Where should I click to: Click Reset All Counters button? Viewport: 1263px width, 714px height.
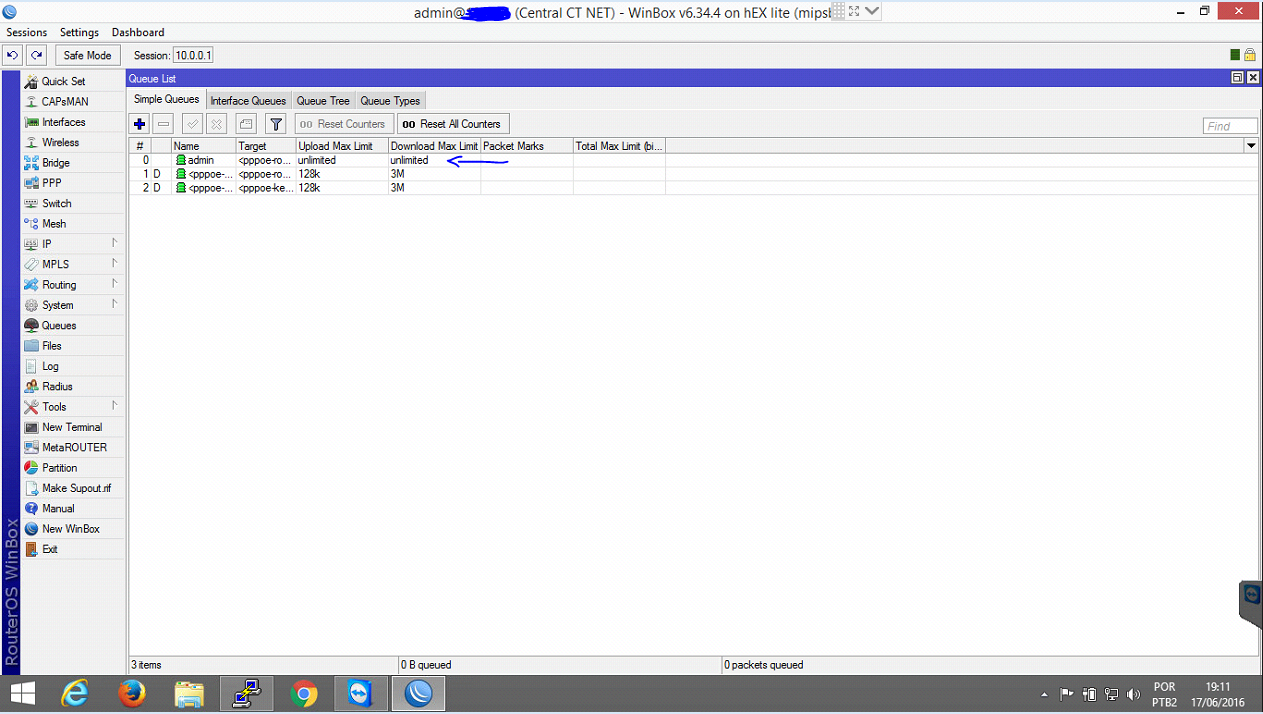(453, 124)
